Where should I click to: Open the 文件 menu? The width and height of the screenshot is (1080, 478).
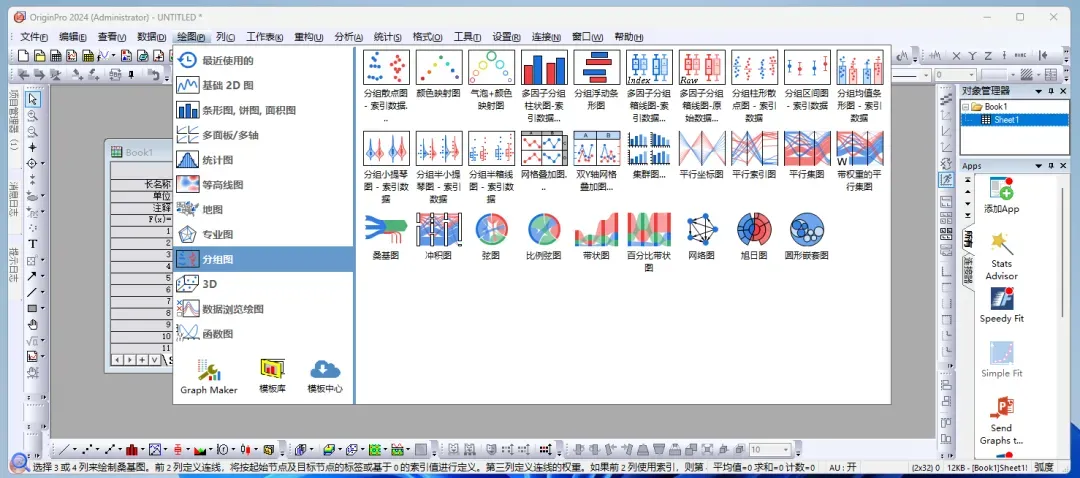[x=34, y=37]
